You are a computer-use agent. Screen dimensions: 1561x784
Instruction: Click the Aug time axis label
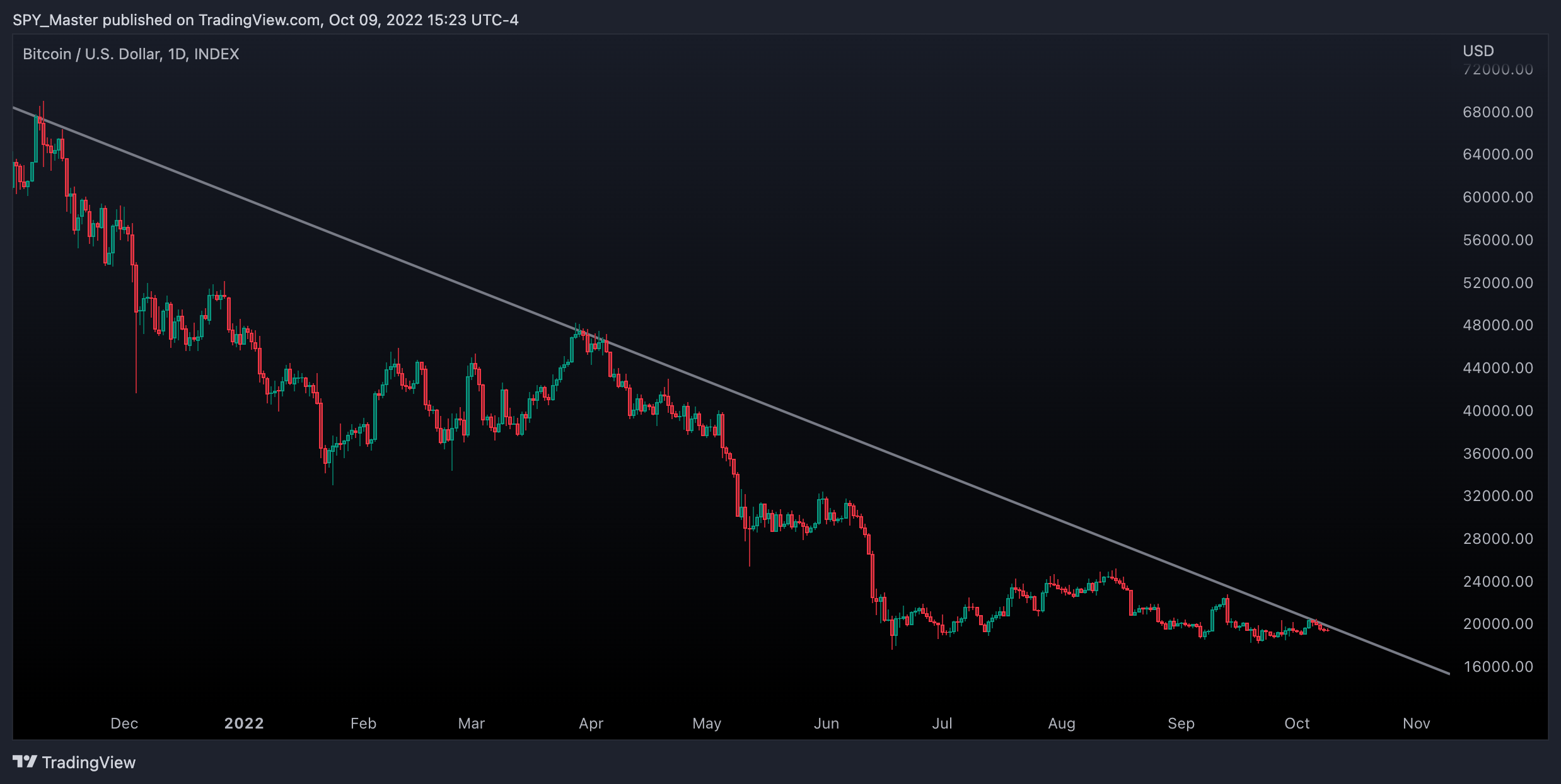click(x=1062, y=723)
